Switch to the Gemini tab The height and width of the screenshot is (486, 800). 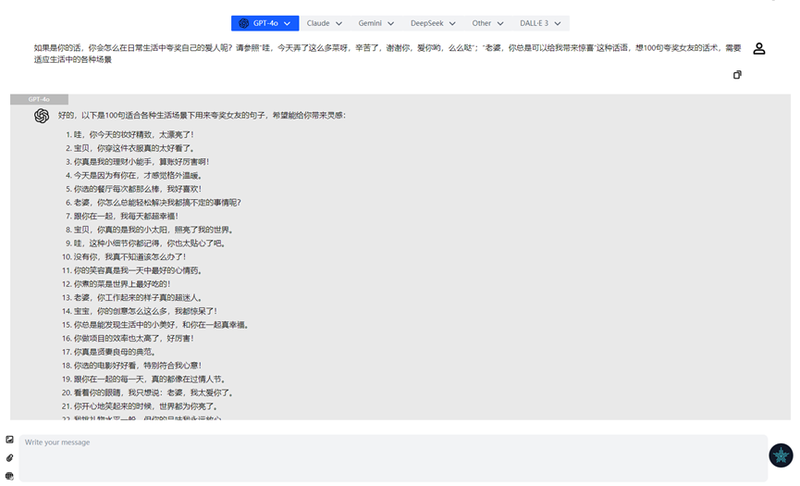(x=370, y=23)
